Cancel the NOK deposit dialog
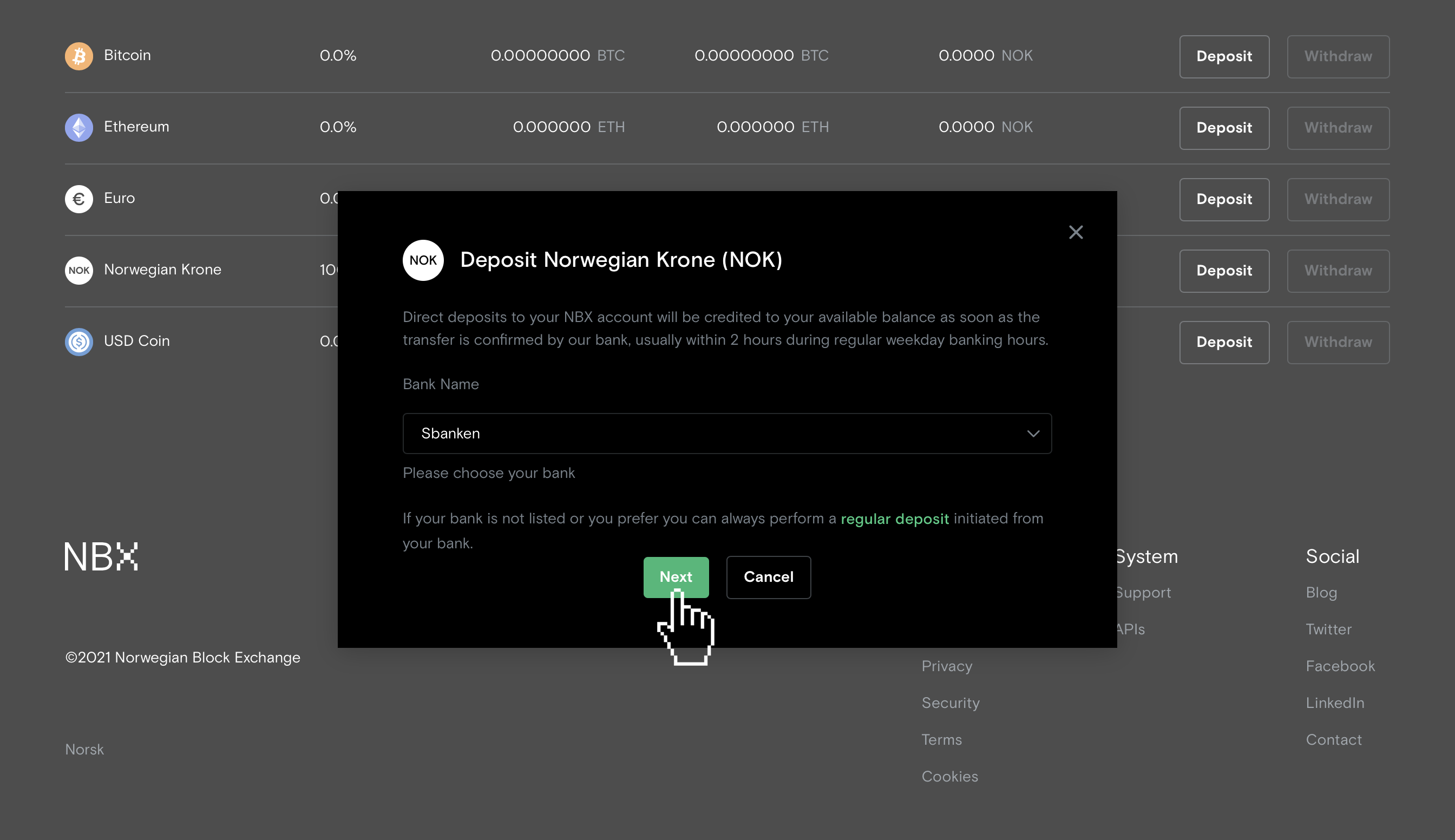This screenshot has height=840, width=1455. pyautogui.click(x=768, y=577)
